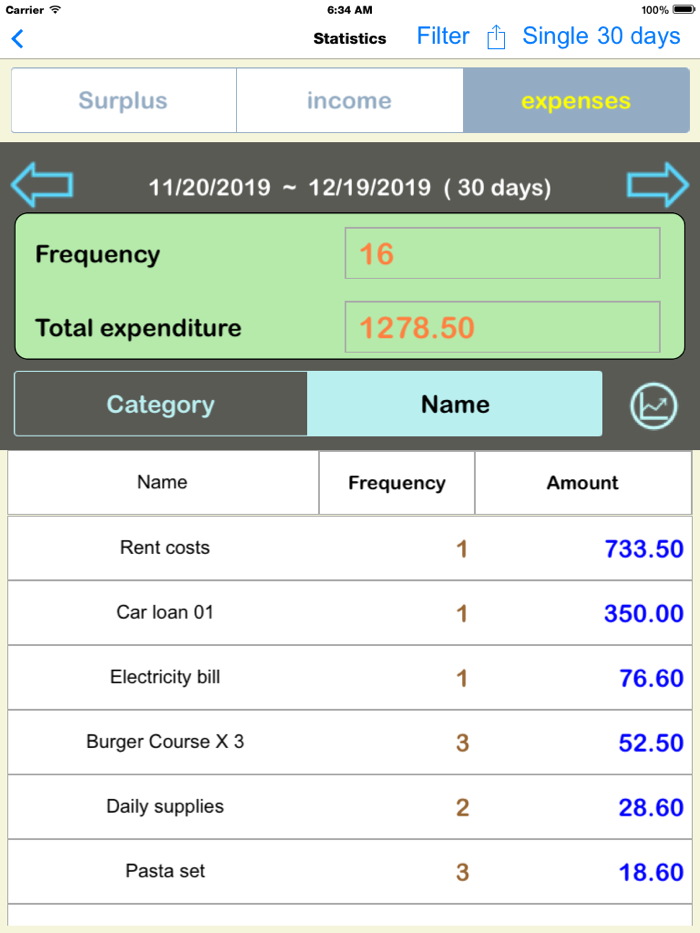Open the share options

tap(496, 36)
